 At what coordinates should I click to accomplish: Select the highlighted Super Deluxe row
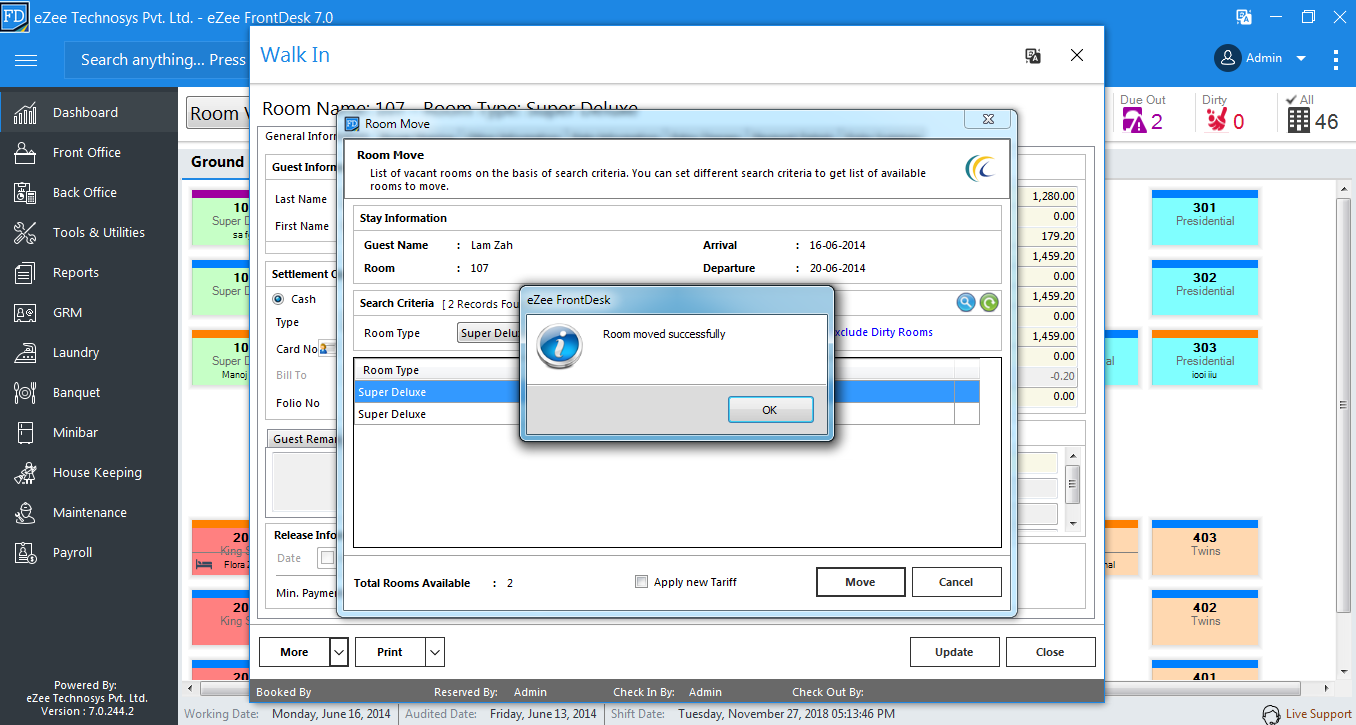[x=667, y=392]
